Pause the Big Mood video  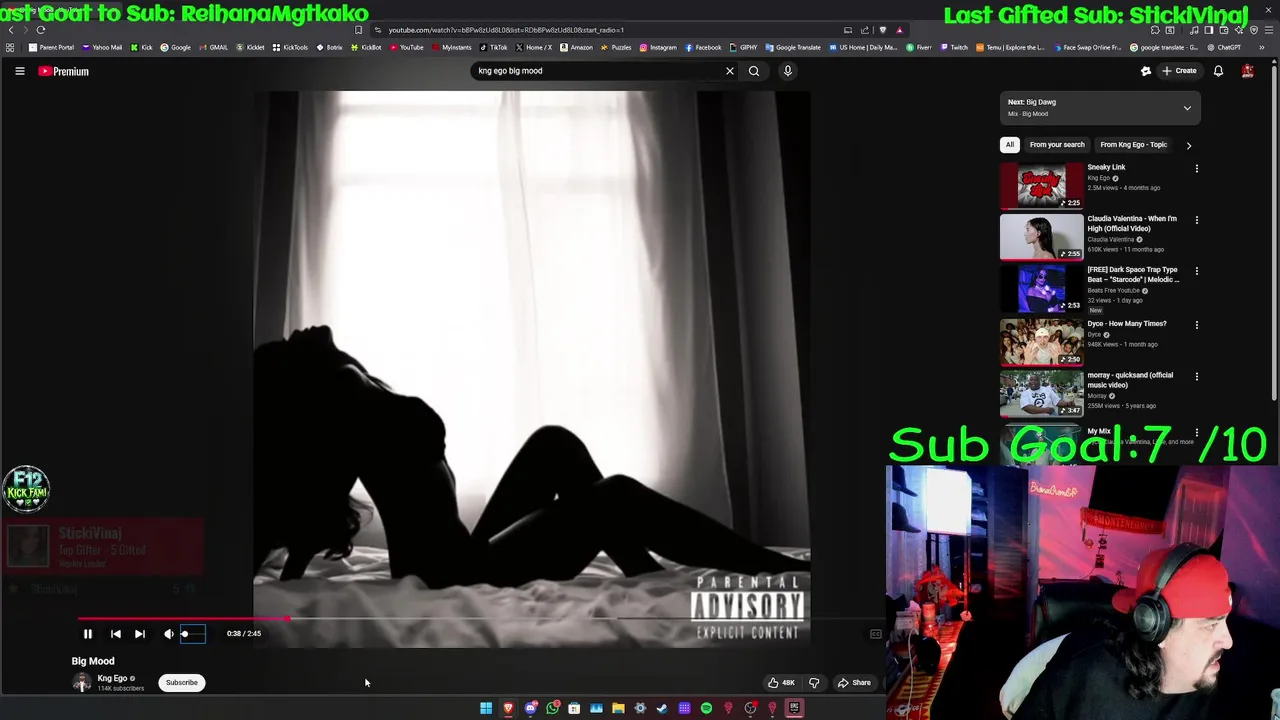tap(87, 633)
